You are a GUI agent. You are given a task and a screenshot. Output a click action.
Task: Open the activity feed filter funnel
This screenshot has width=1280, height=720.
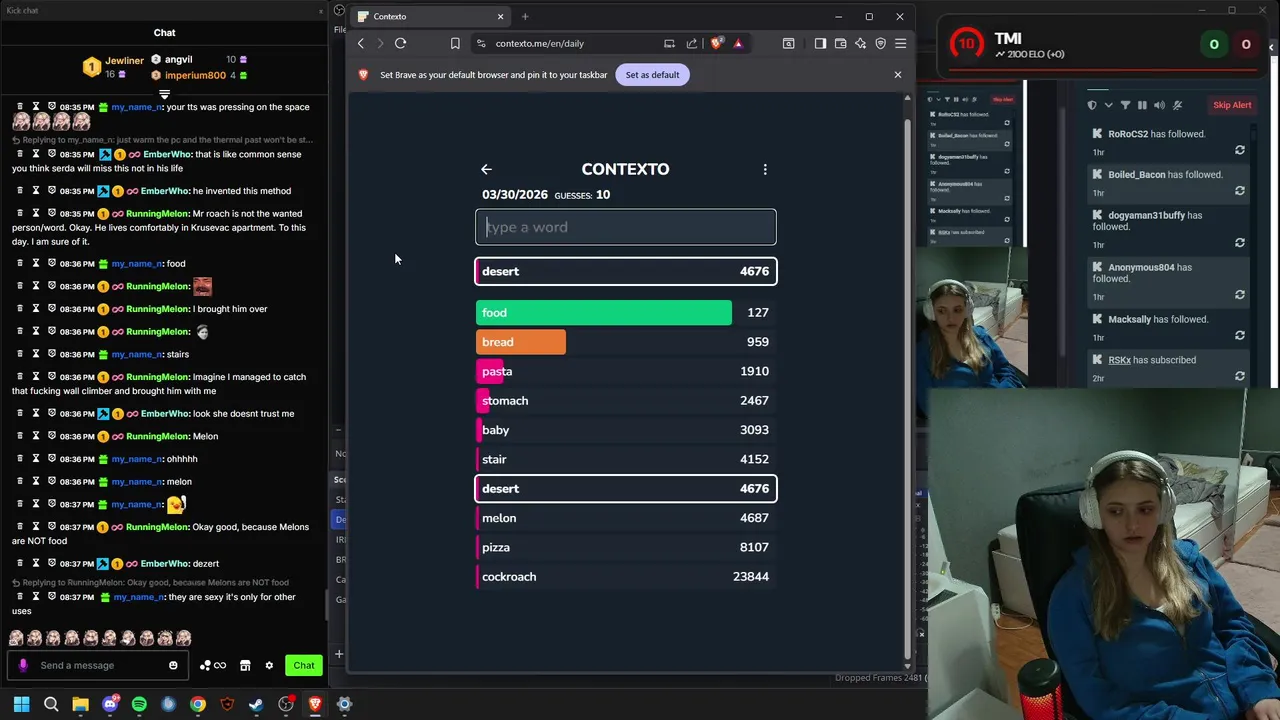pyautogui.click(x=1125, y=105)
